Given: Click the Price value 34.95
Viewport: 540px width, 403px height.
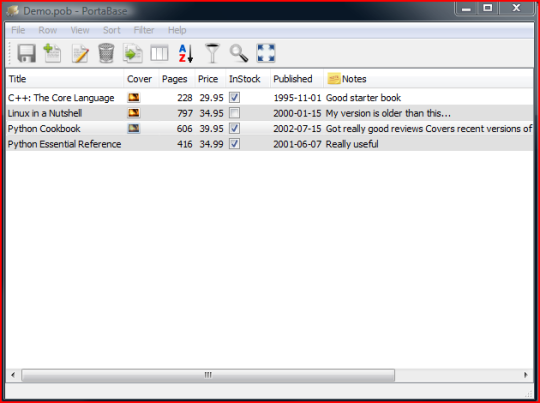Looking at the screenshot, I should click(211, 113).
